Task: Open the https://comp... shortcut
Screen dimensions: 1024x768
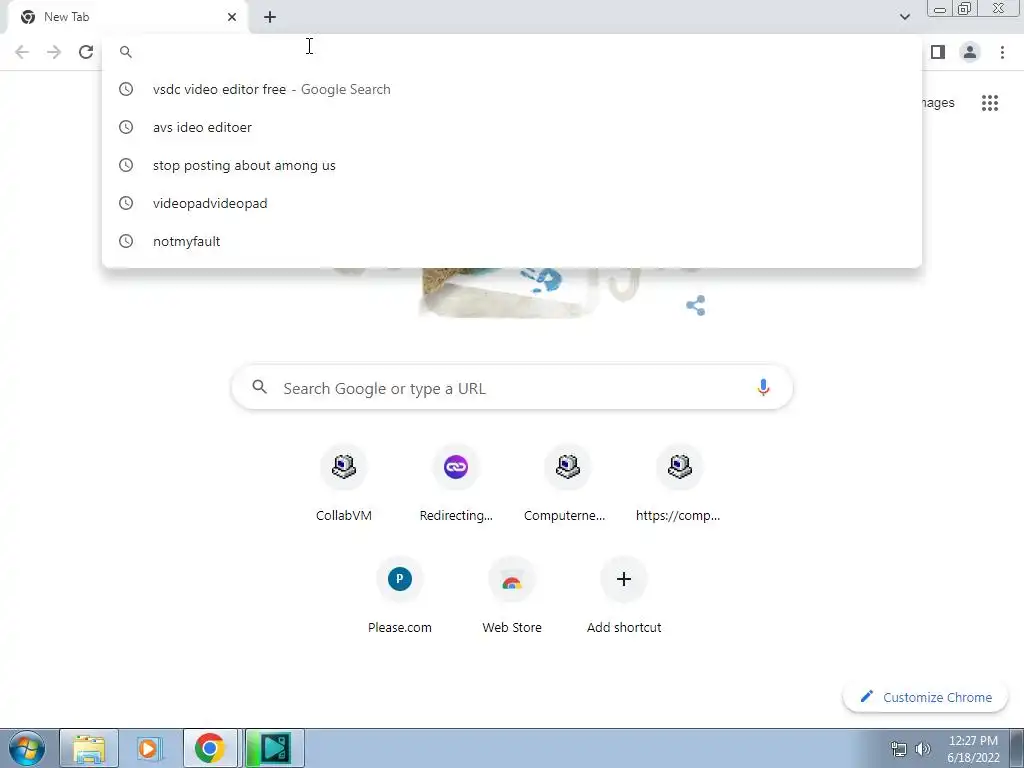Action: [679, 483]
